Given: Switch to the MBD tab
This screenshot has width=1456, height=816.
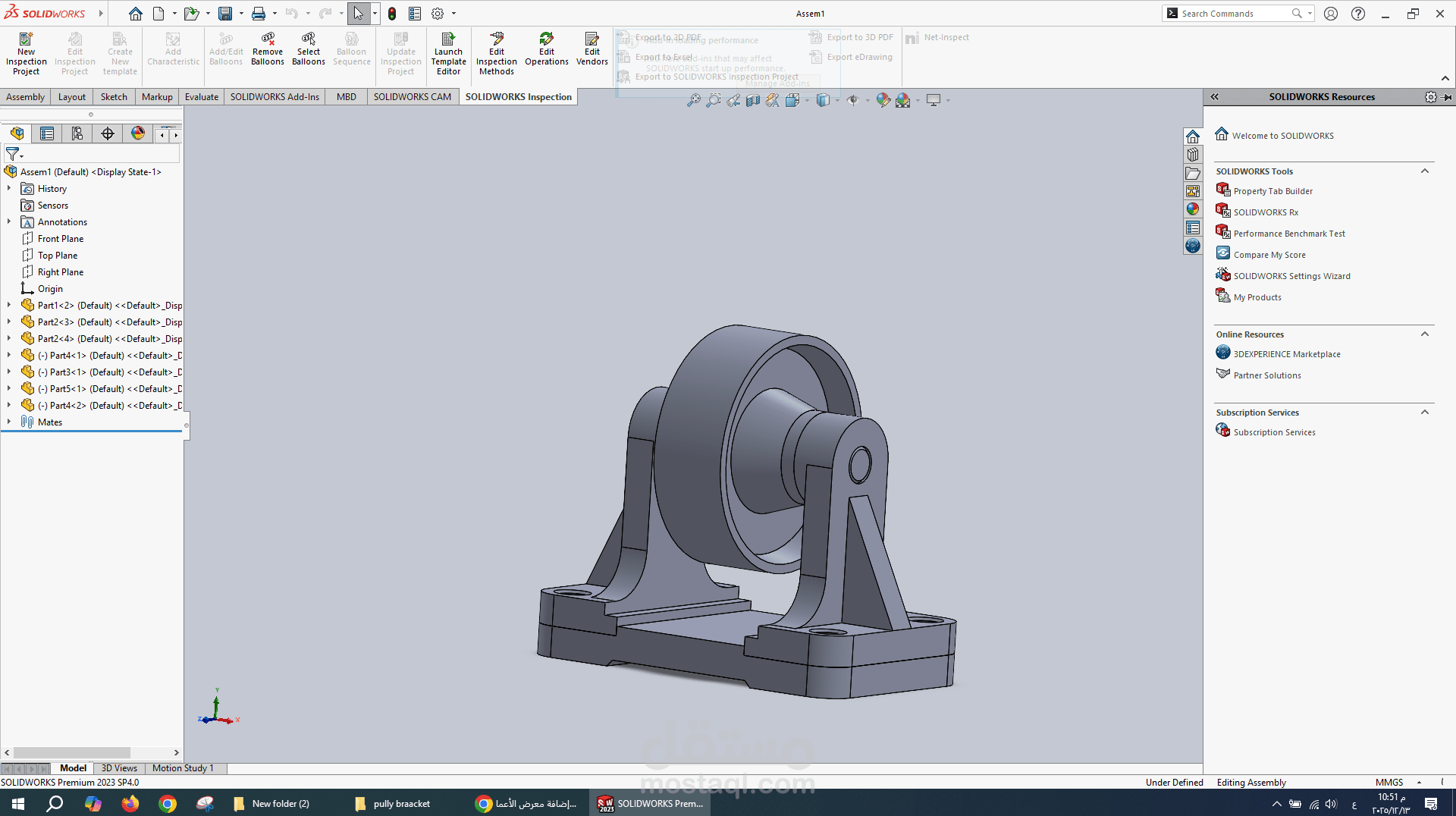Looking at the screenshot, I should point(347,97).
